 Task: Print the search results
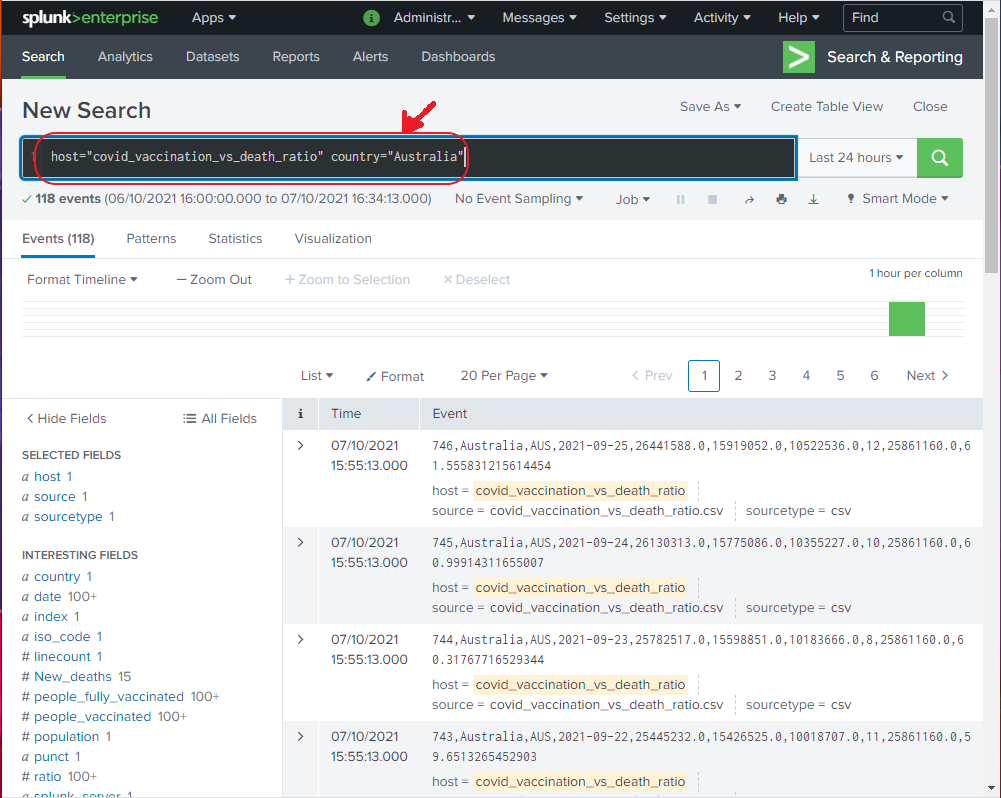point(781,199)
